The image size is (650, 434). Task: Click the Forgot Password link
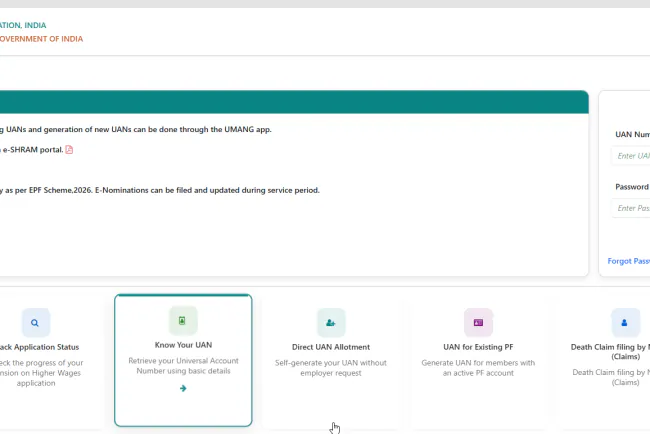628,261
